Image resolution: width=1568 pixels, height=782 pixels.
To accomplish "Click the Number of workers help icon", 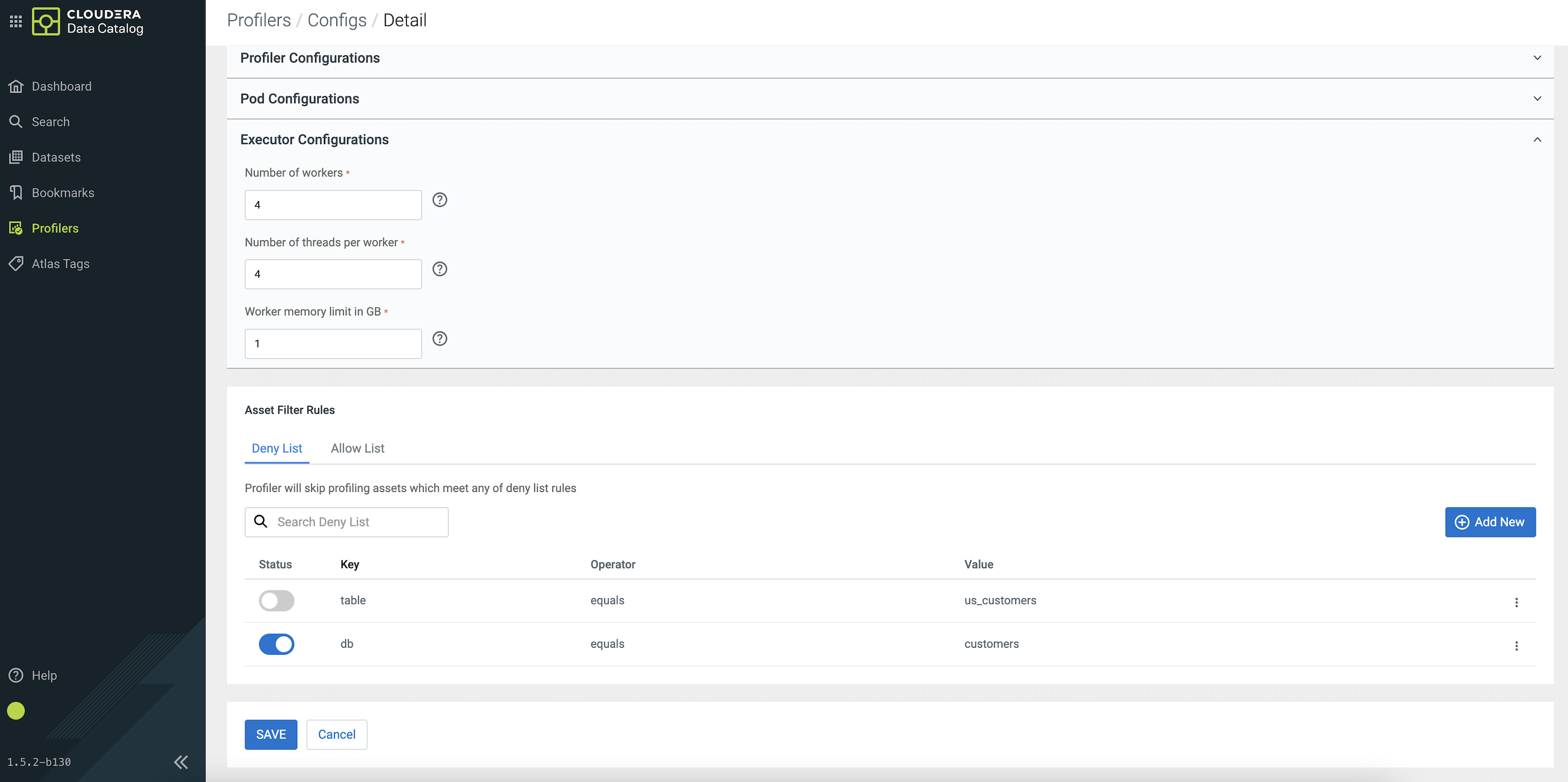I will click(x=440, y=200).
